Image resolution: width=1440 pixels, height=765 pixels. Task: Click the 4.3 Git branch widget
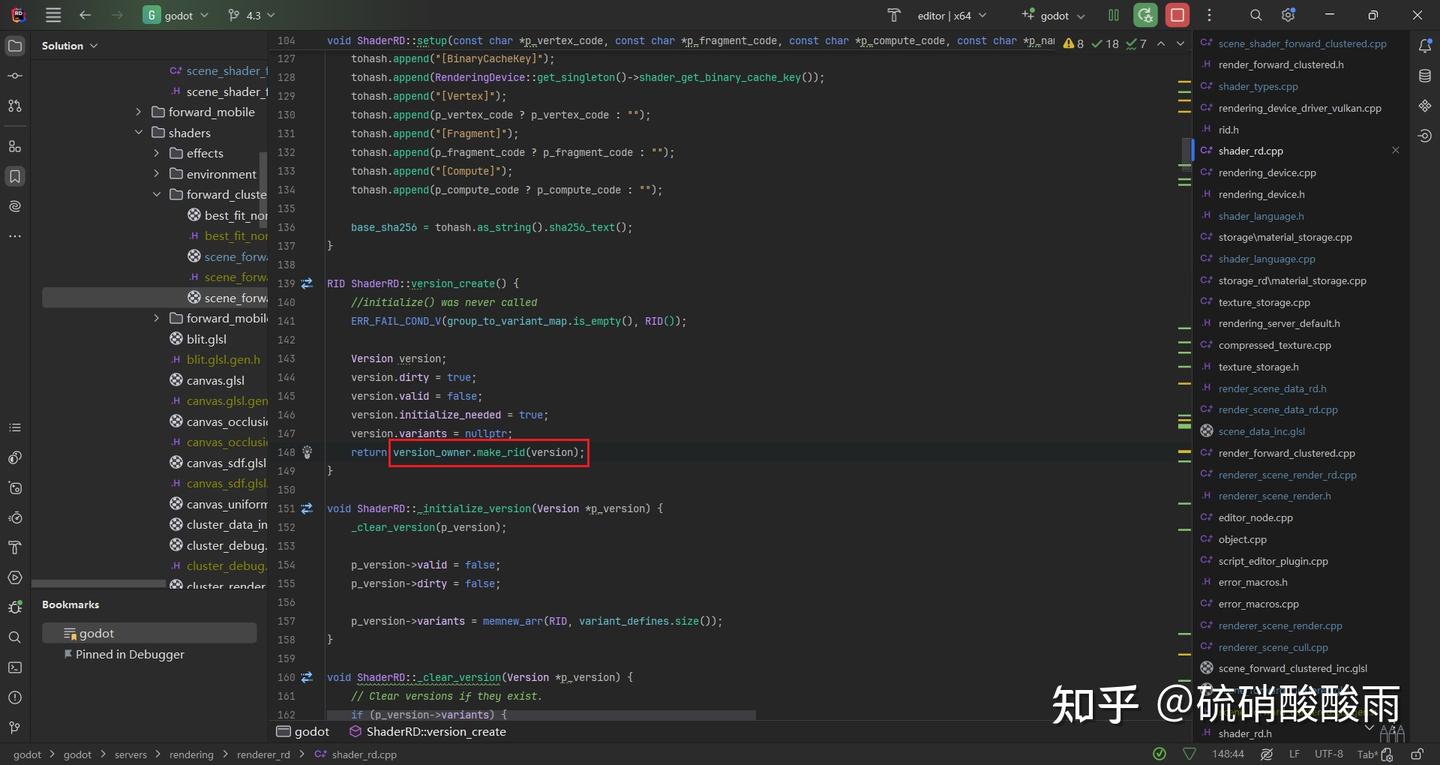point(248,15)
